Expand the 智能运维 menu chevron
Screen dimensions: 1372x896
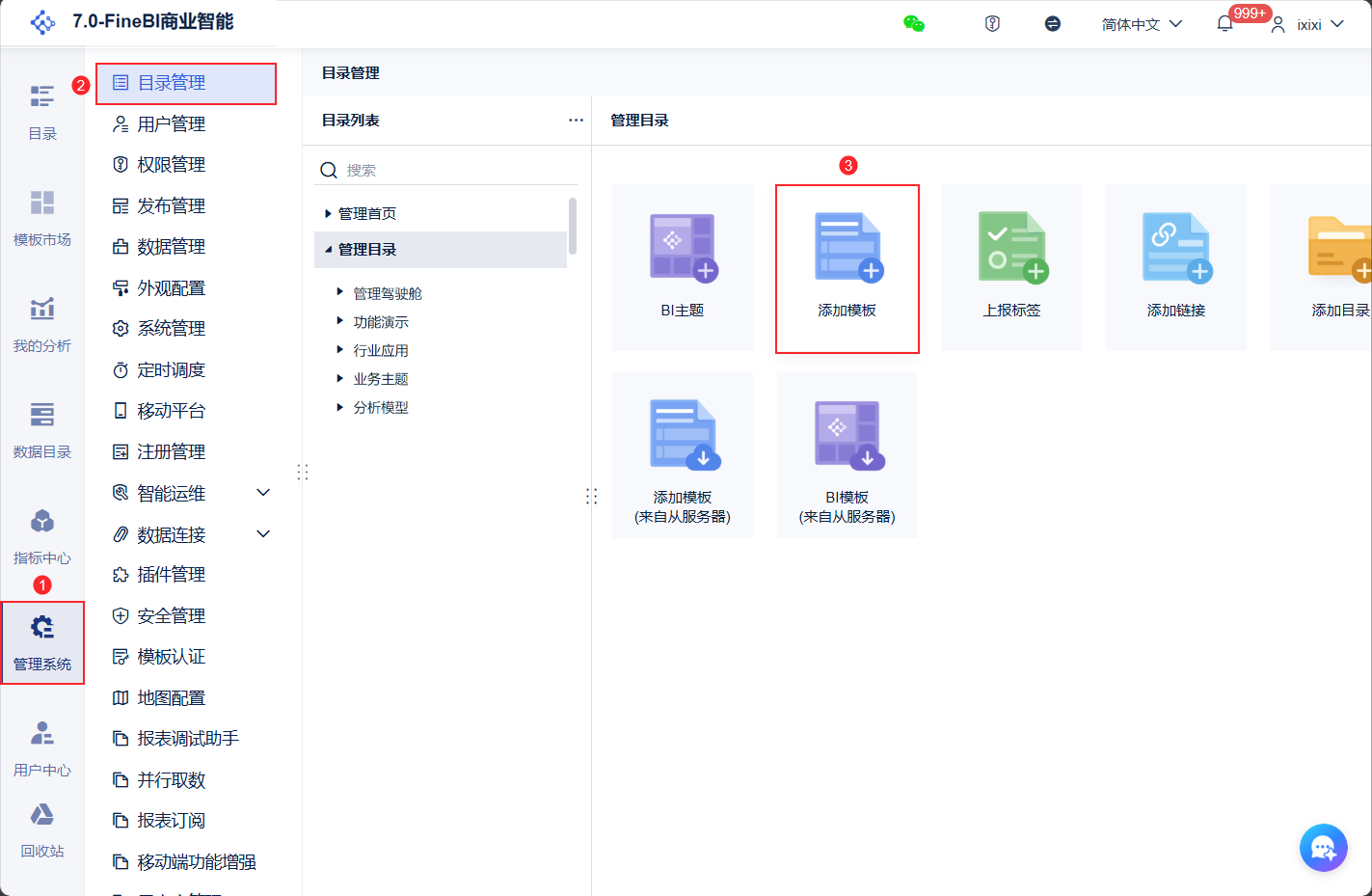263,493
